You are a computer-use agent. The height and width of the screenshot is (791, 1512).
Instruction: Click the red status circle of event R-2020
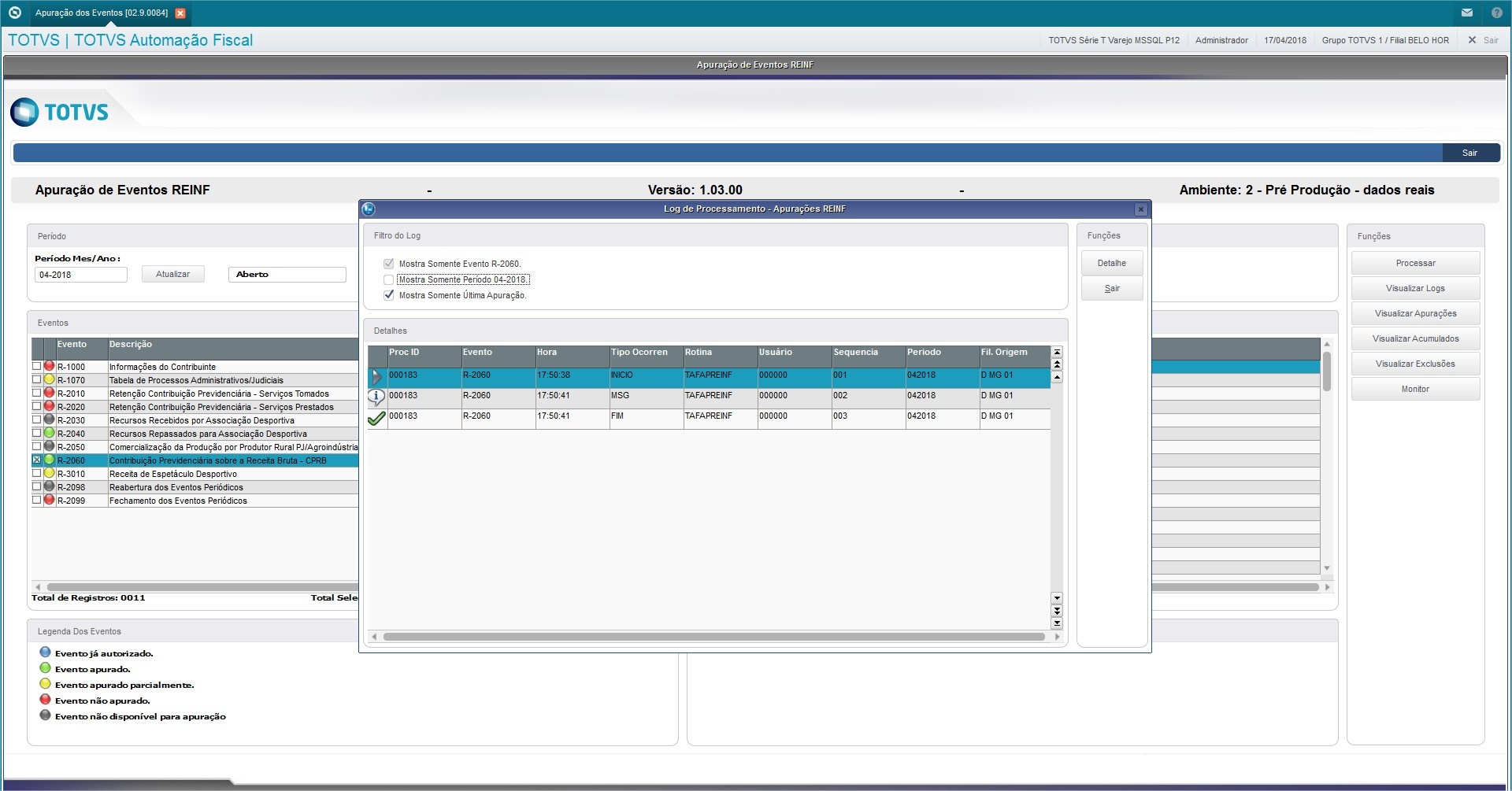point(49,407)
